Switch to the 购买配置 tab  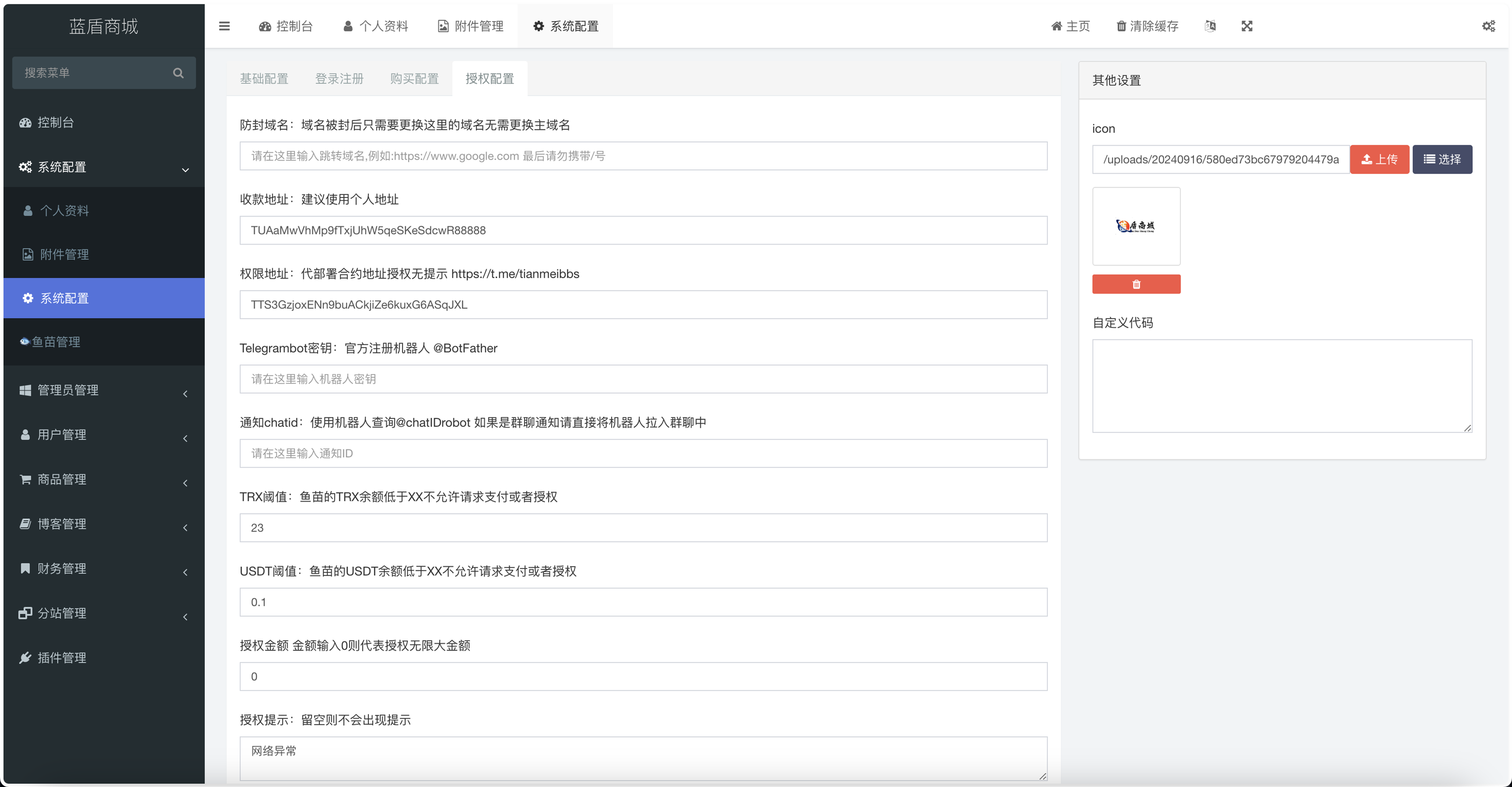click(414, 79)
